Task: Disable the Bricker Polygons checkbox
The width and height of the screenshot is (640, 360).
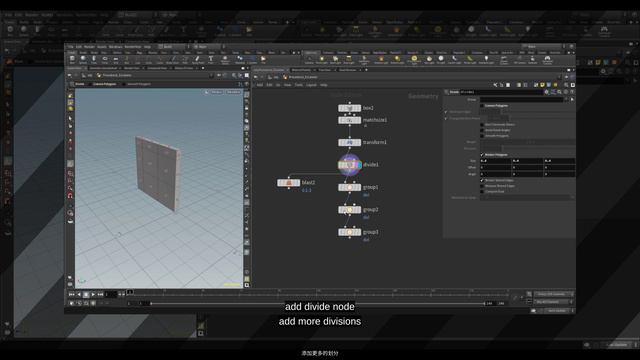Action: pos(482,155)
